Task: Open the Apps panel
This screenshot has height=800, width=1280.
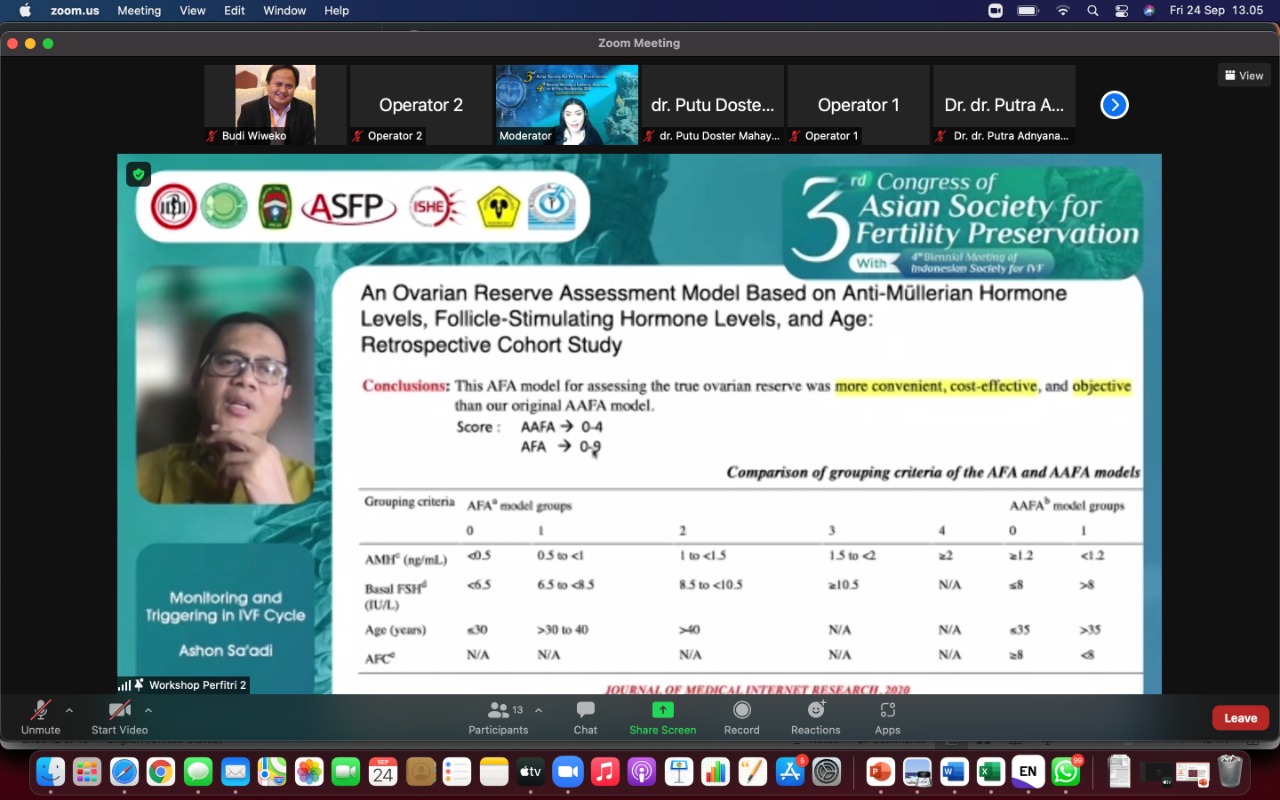Action: [x=887, y=716]
